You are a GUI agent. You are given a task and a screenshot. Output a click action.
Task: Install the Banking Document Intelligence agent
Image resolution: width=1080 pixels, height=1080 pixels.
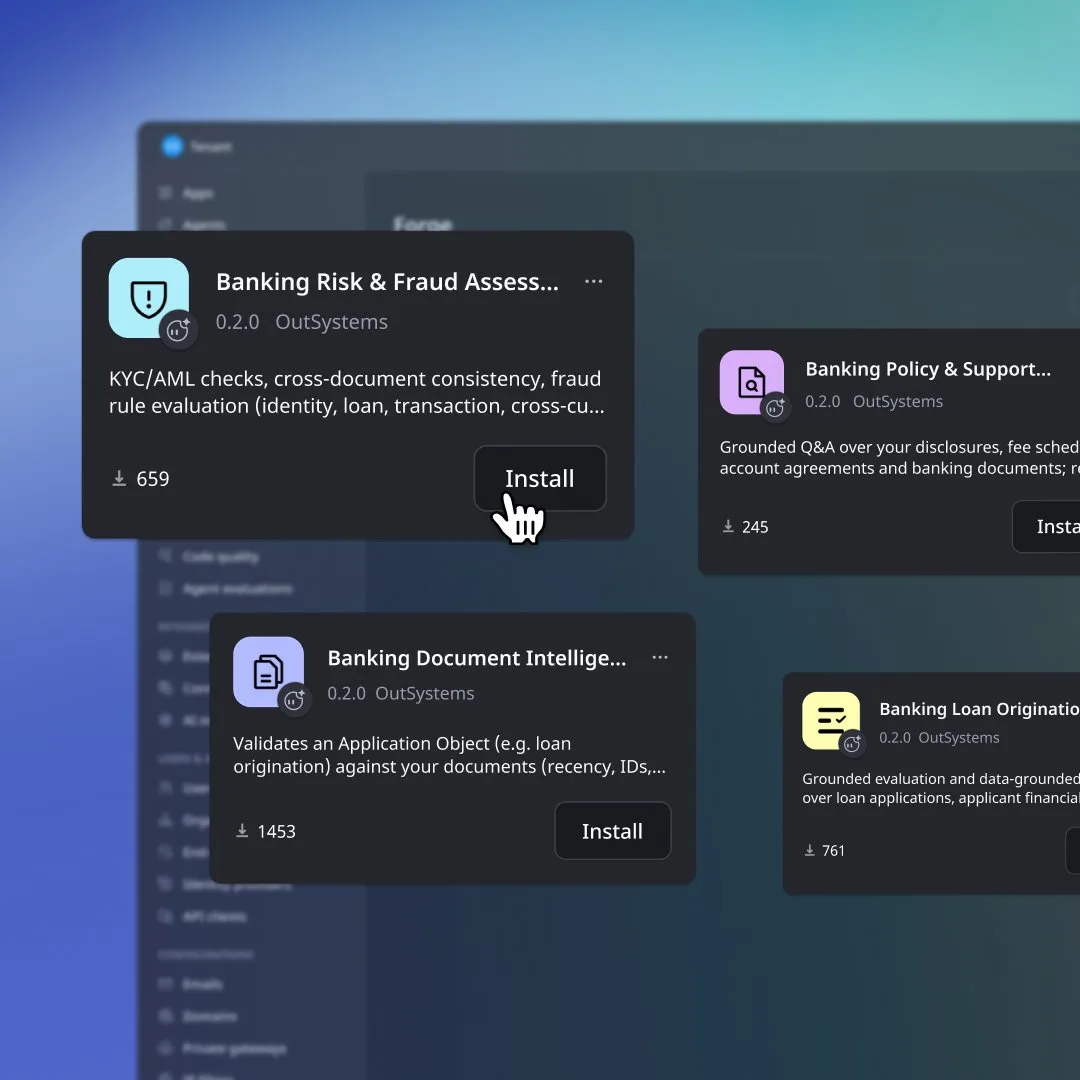pyautogui.click(x=612, y=831)
